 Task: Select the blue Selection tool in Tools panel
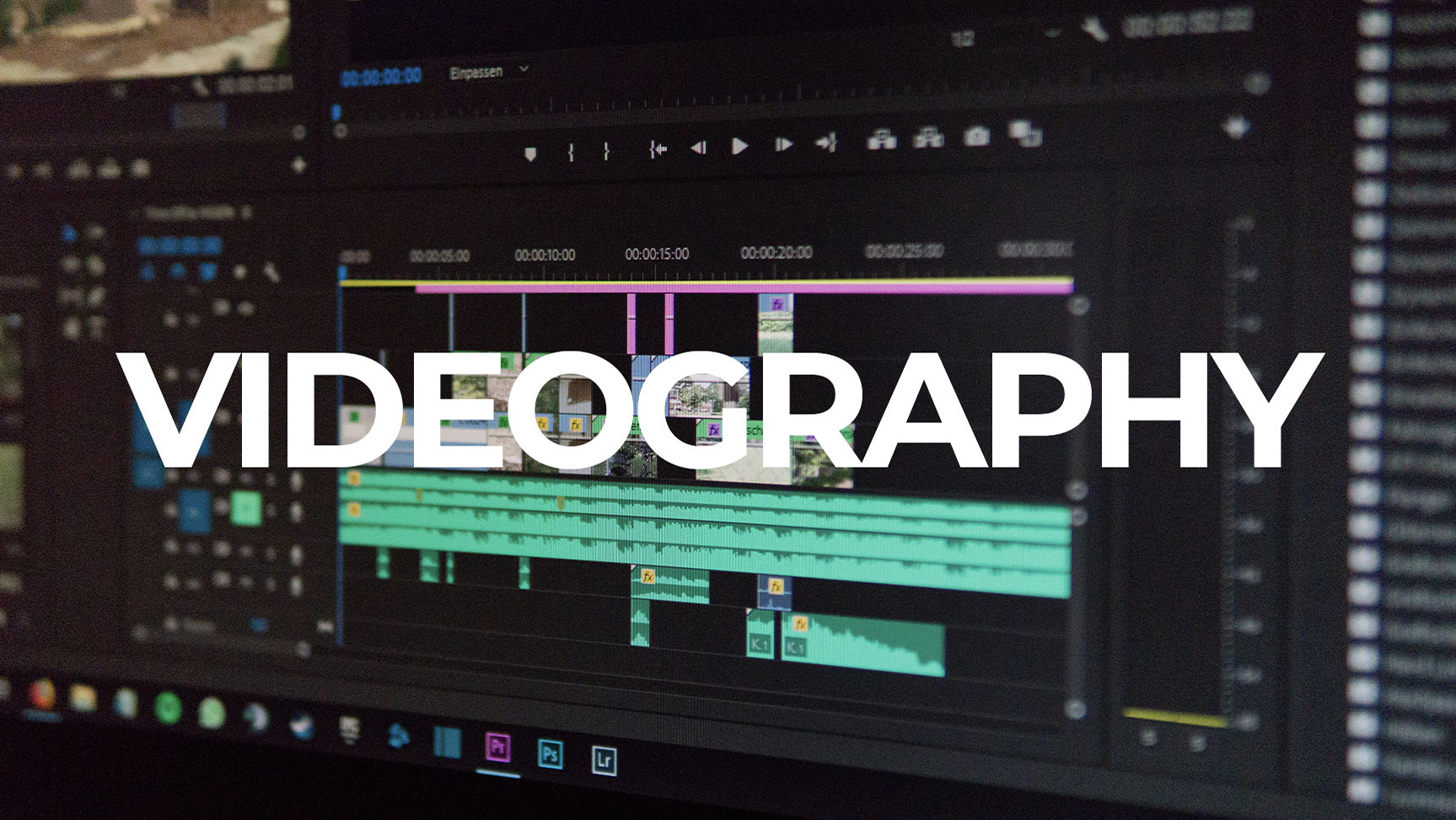click(70, 233)
